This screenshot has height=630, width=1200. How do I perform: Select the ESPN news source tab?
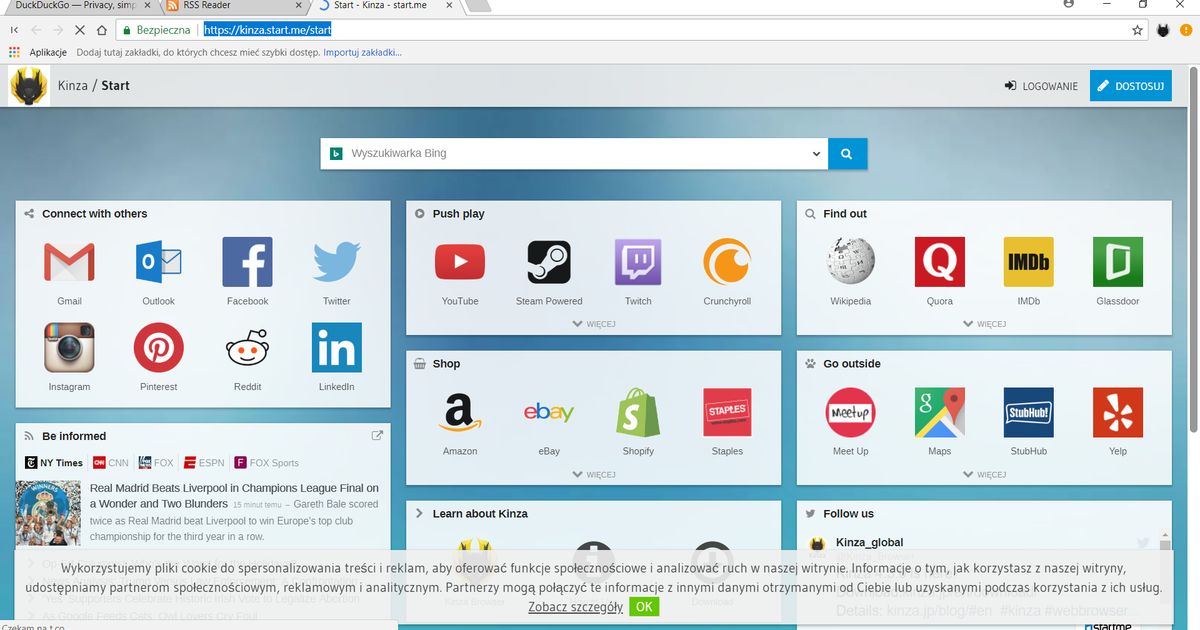[203, 463]
